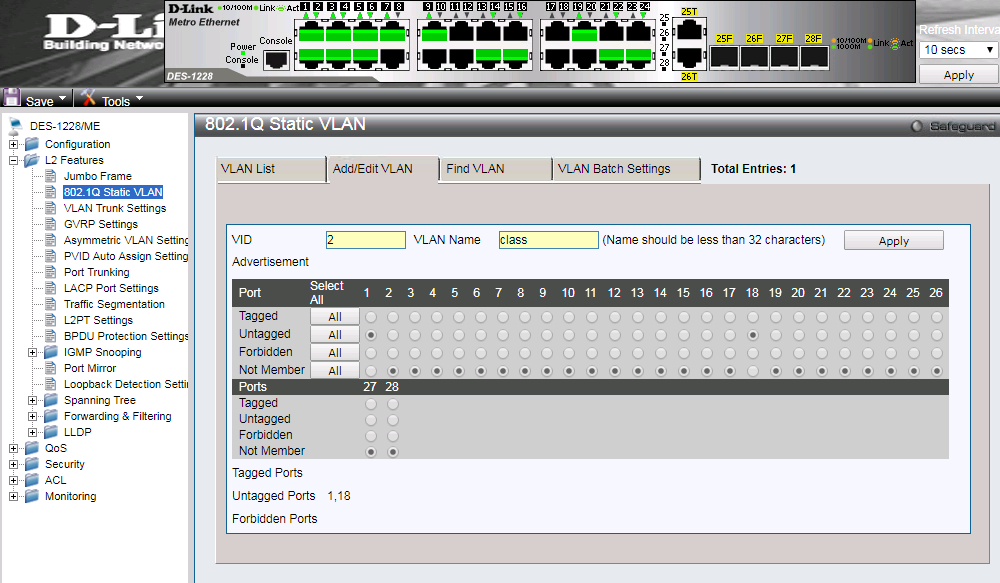This screenshot has height=583, width=1000.
Task: Click combo port 26T on the switch panel
Action: click(689, 56)
